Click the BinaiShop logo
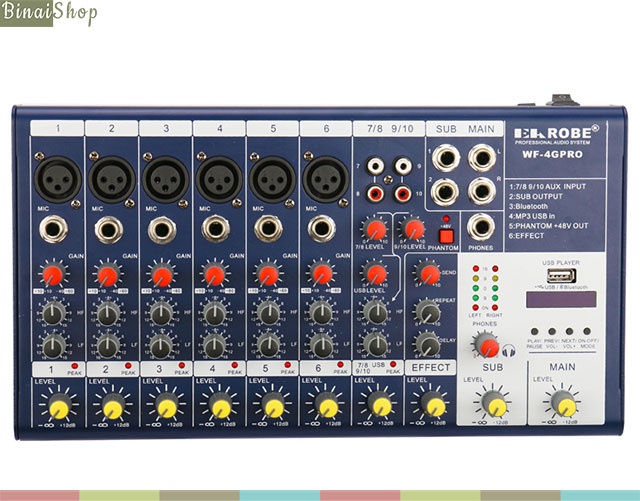Viewport: 640px width, 501px height. [x=49, y=13]
